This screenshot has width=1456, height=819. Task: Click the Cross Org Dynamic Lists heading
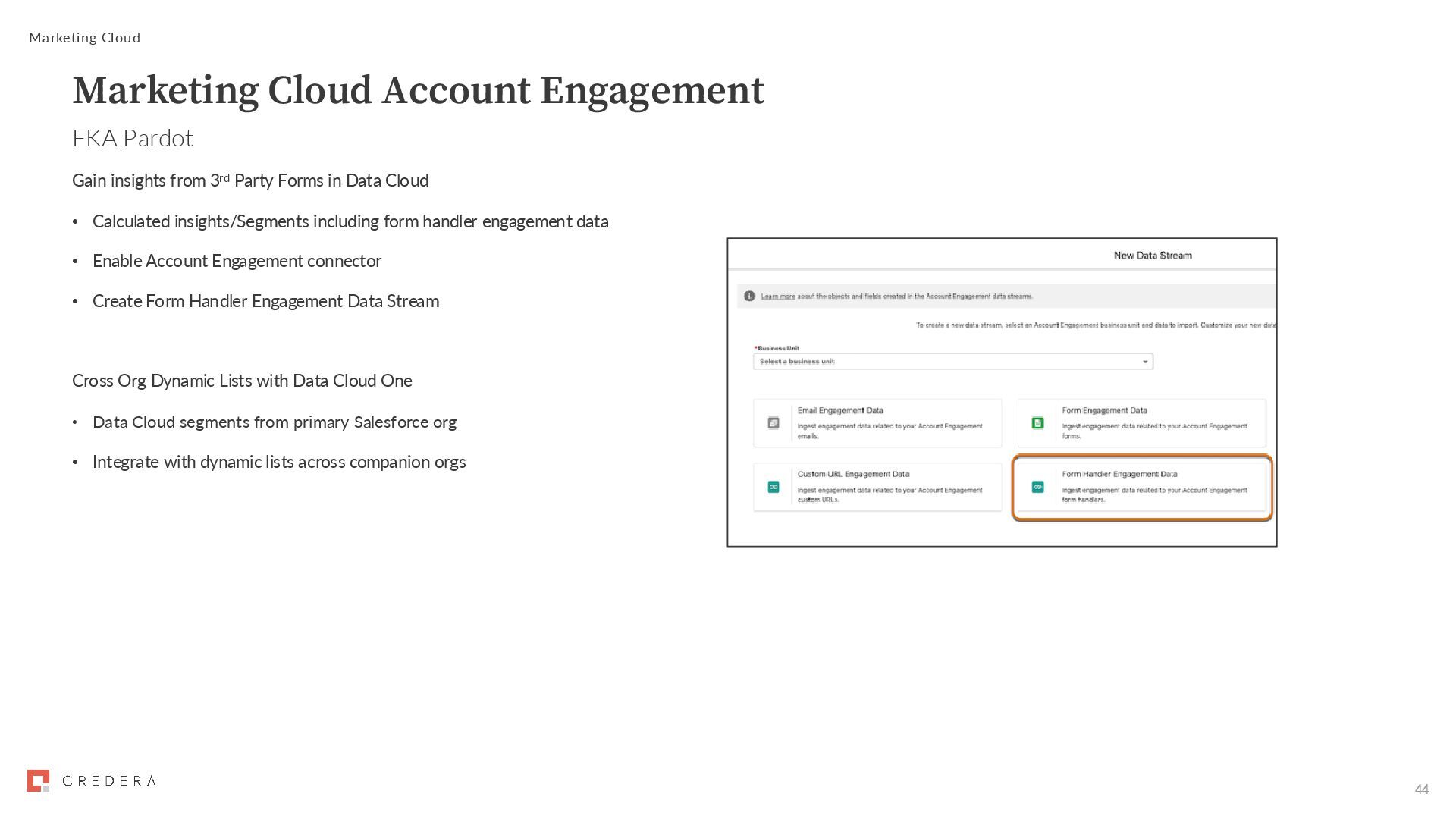pyautogui.click(x=242, y=381)
